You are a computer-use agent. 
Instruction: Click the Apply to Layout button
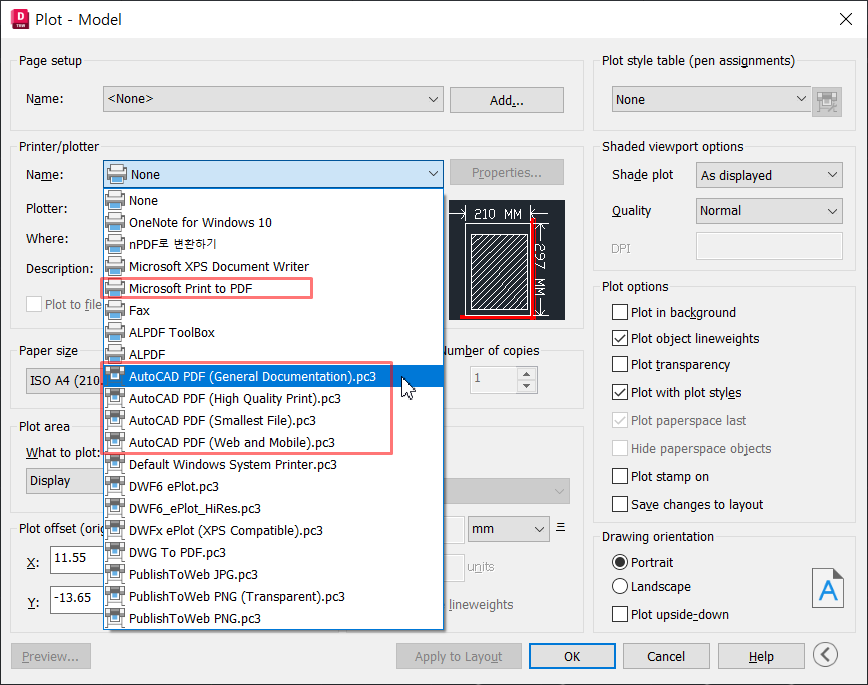(x=458, y=656)
